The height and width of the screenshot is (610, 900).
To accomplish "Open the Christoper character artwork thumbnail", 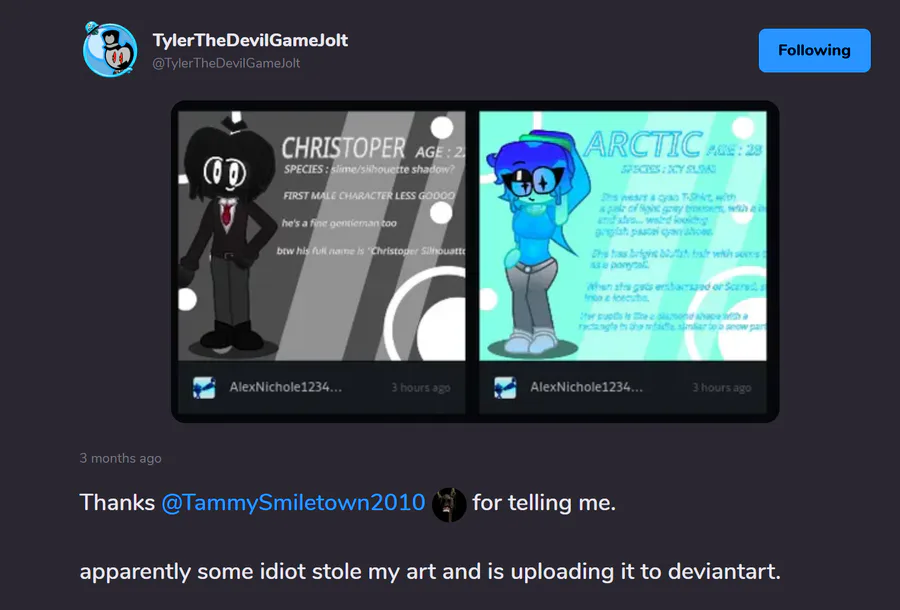I will [321, 235].
